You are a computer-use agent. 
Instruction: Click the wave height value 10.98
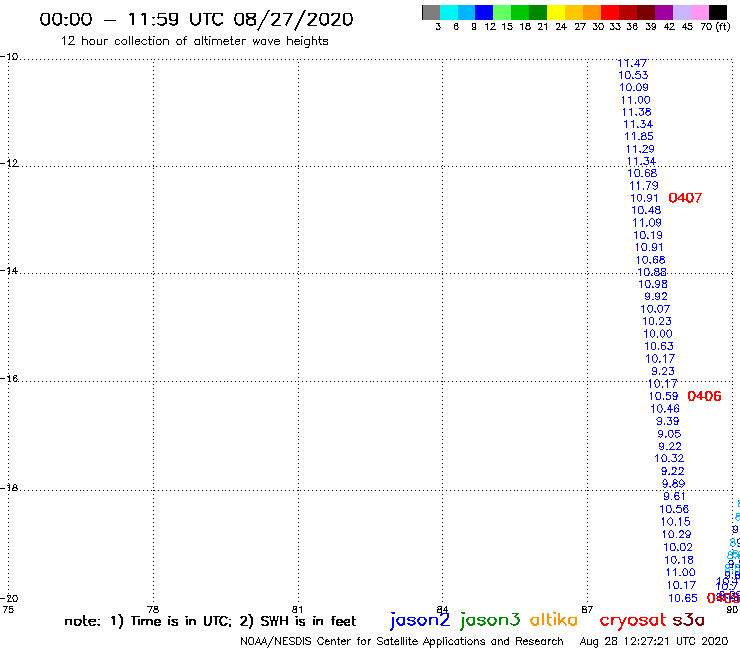(x=653, y=284)
